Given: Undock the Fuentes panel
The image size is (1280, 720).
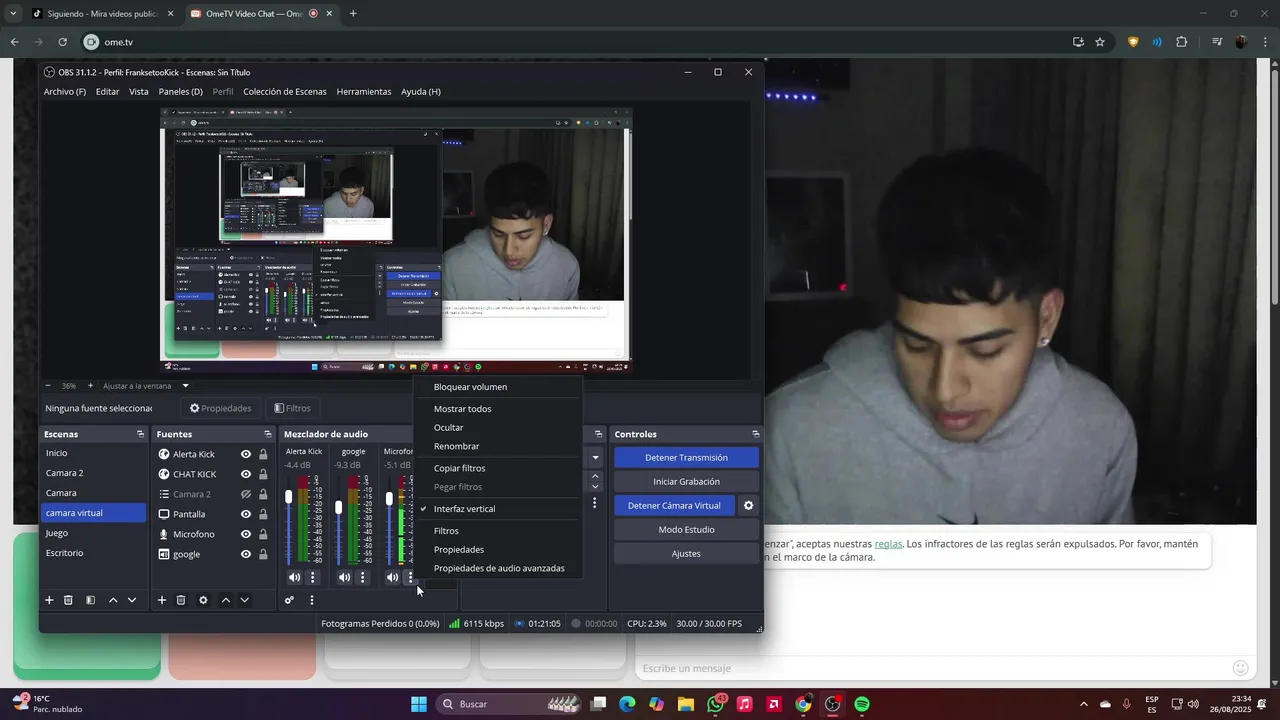Looking at the screenshot, I should tap(267, 434).
